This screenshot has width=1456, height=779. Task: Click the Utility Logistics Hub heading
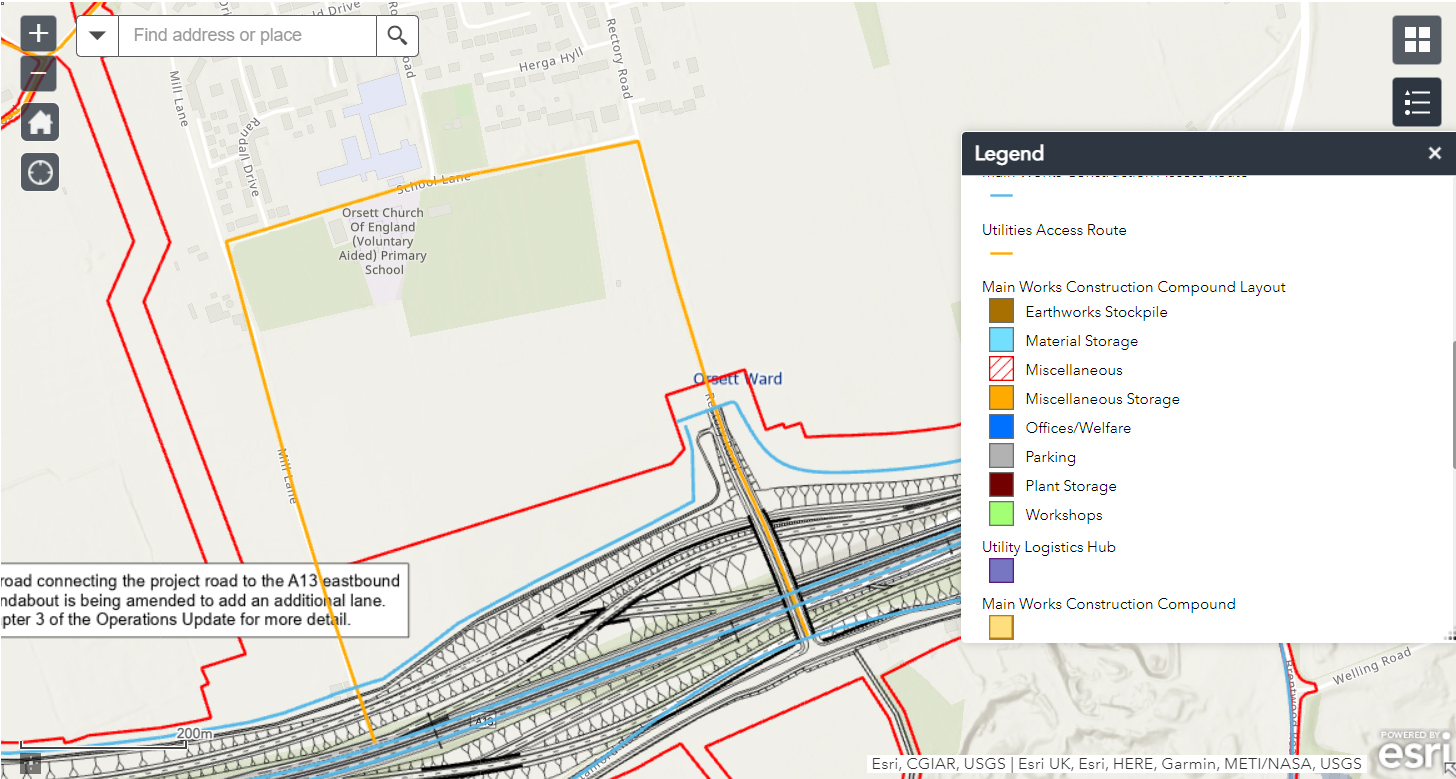1049,547
